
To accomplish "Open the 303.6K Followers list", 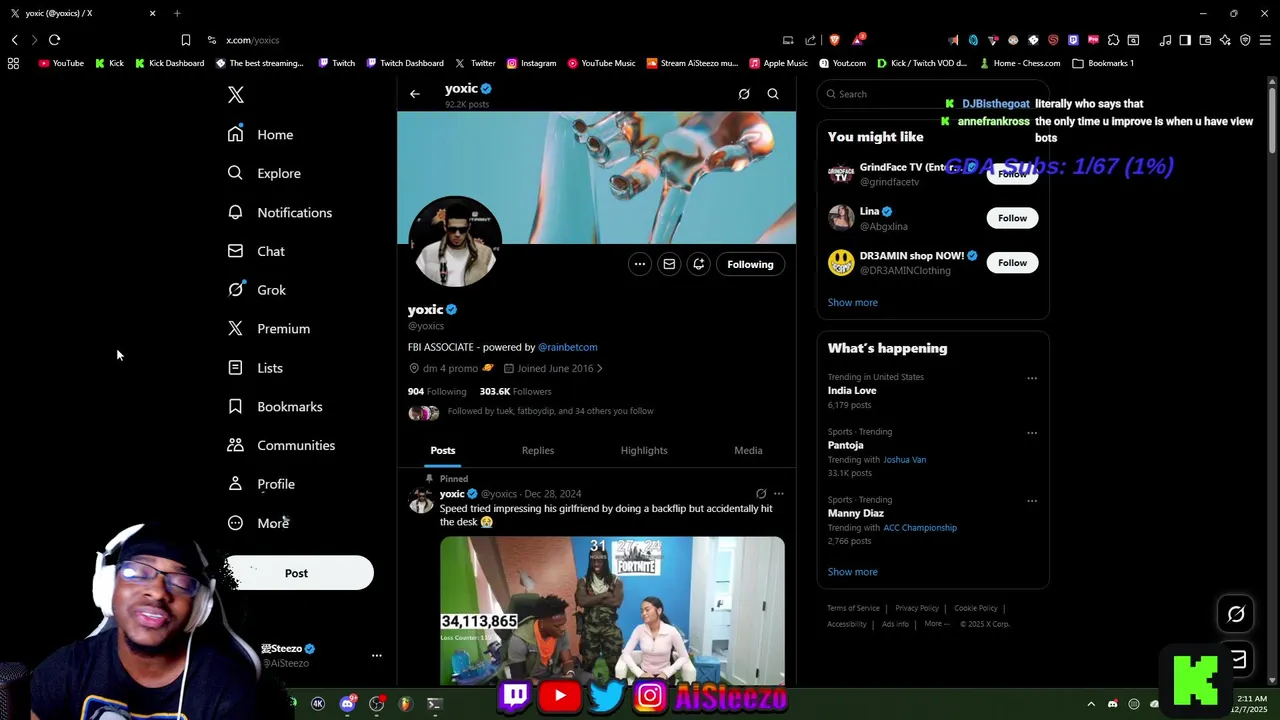I will 515,391.
